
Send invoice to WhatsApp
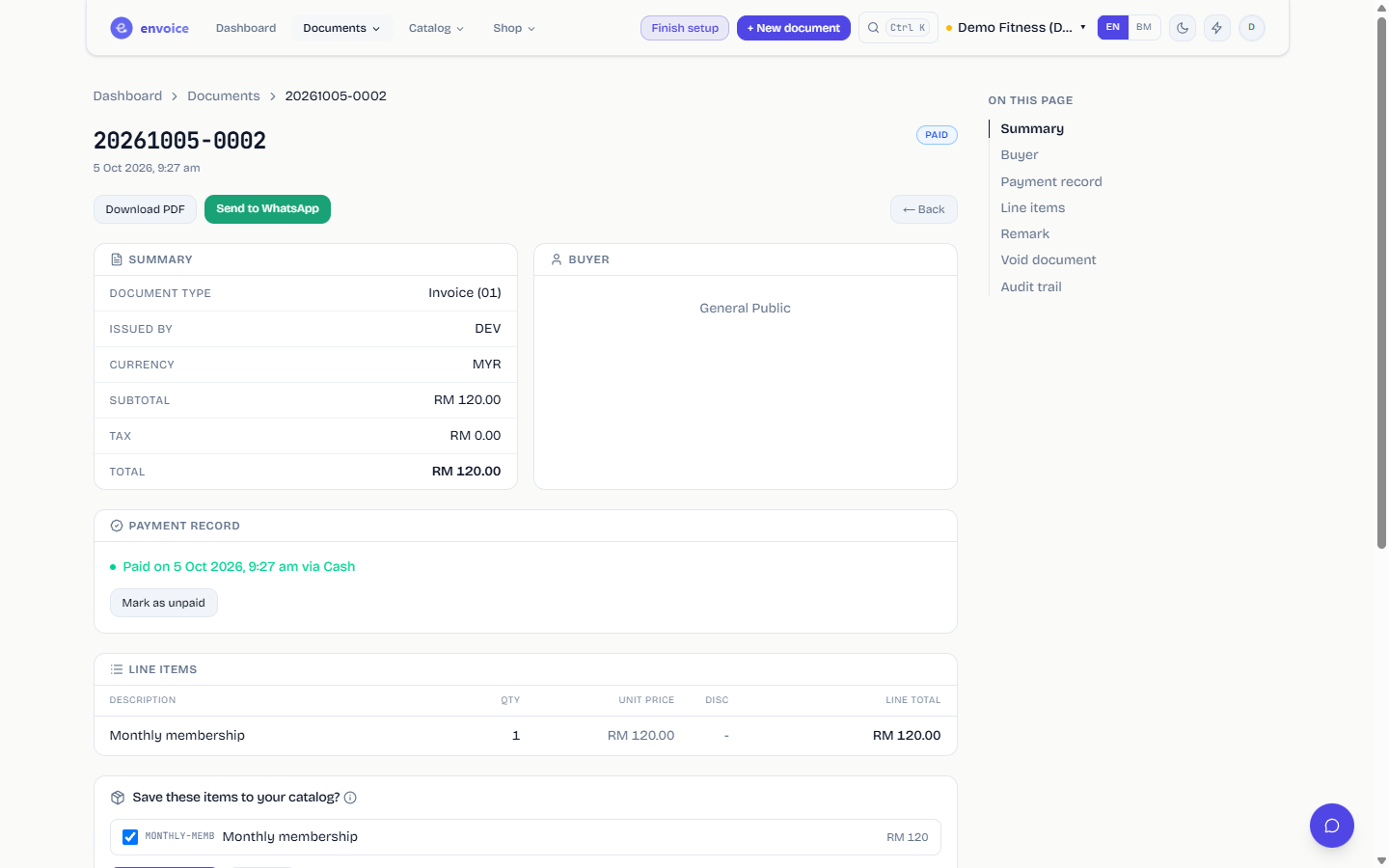pos(267,209)
